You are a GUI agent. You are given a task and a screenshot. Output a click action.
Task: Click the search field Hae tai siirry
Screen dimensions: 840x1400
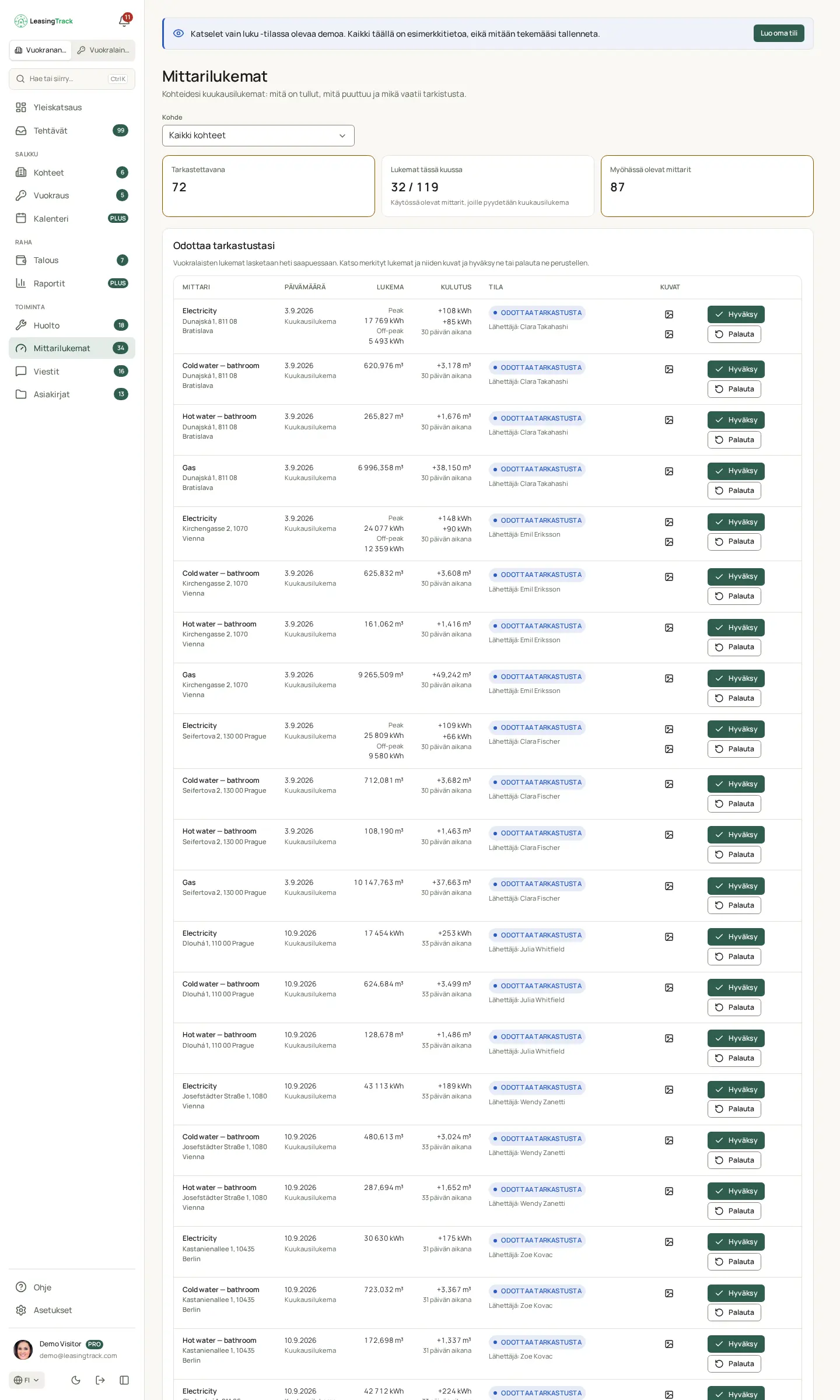(x=72, y=79)
